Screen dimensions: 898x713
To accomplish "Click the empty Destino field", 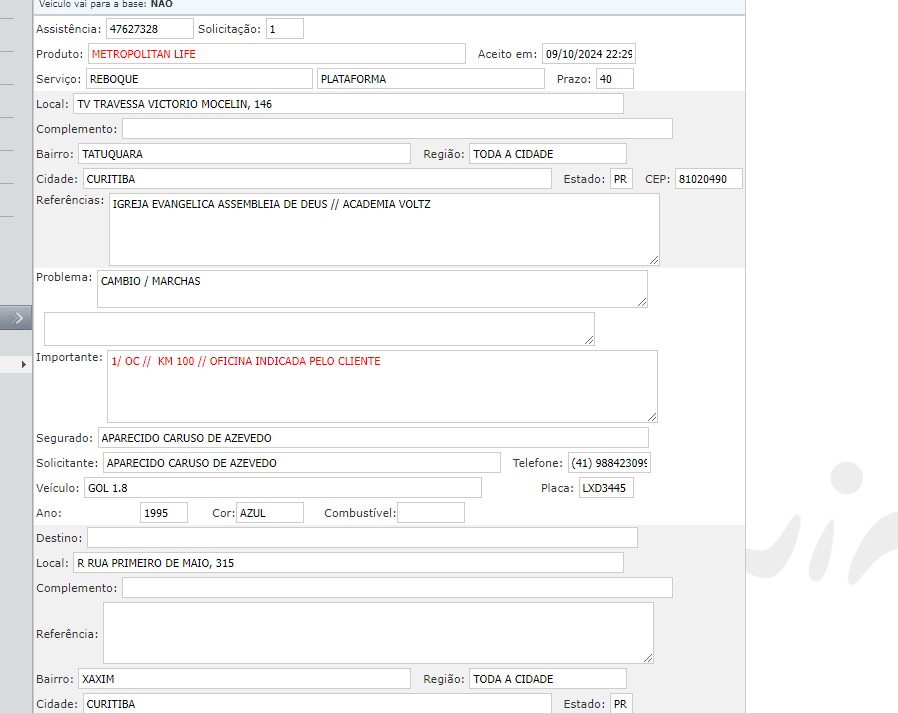I will click(x=362, y=538).
